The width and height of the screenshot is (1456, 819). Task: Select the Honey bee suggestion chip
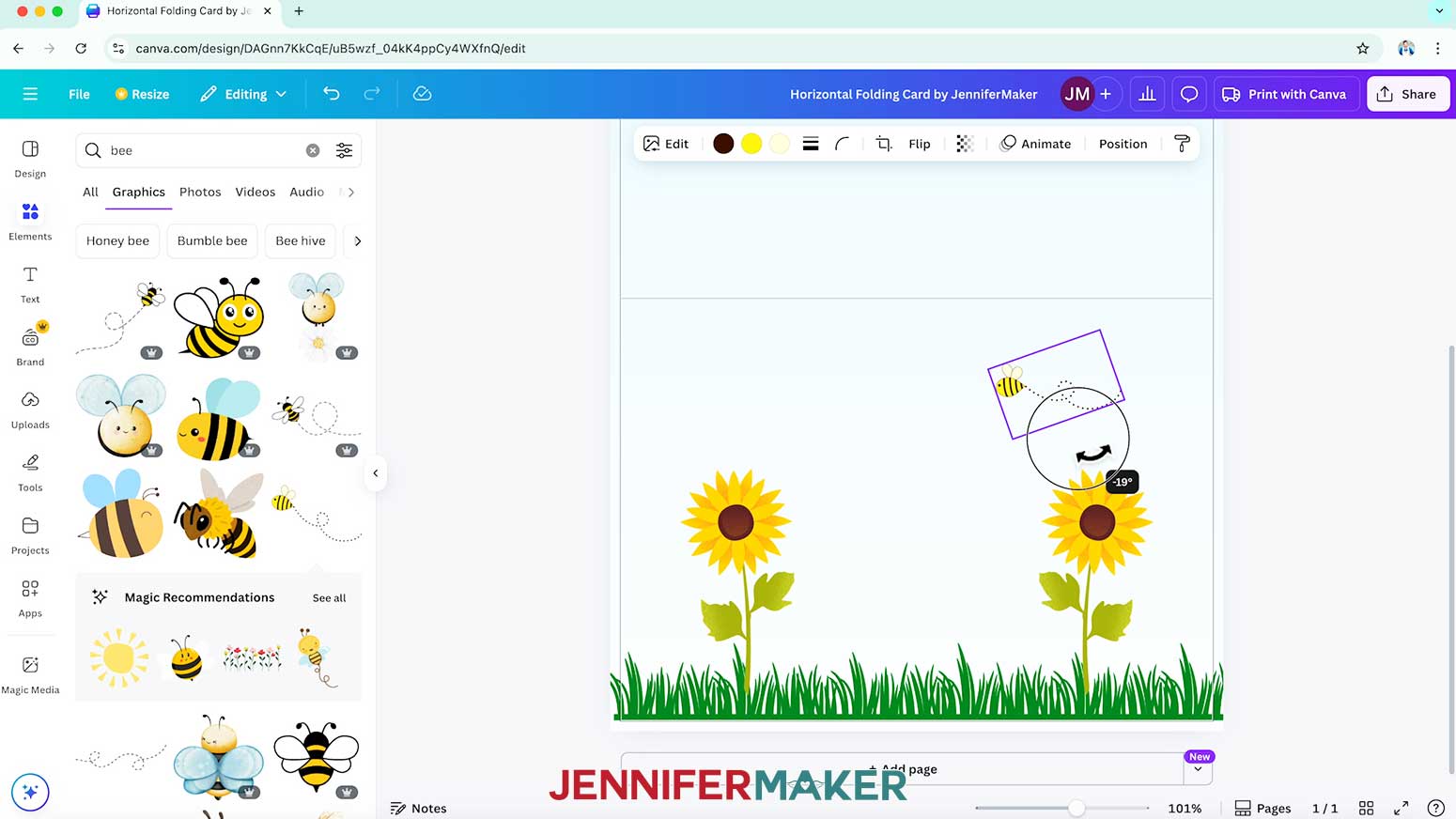coord(117,240)
